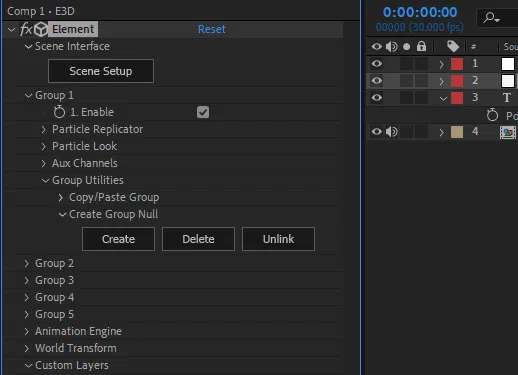Open the Scene Setup button
This screenshot has height=375, width=518.
point(101,71)
